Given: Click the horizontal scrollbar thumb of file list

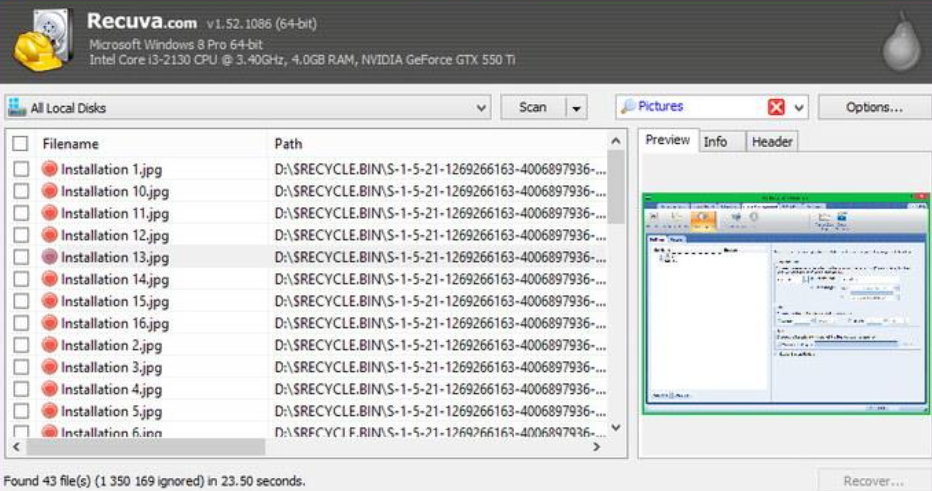Looking at the screenshot, I should 146,447.
